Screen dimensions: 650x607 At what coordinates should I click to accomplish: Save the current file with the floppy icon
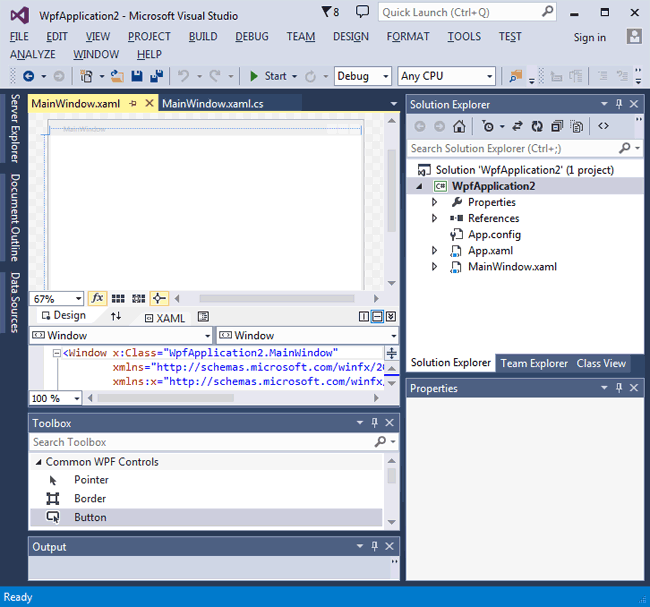137,76
